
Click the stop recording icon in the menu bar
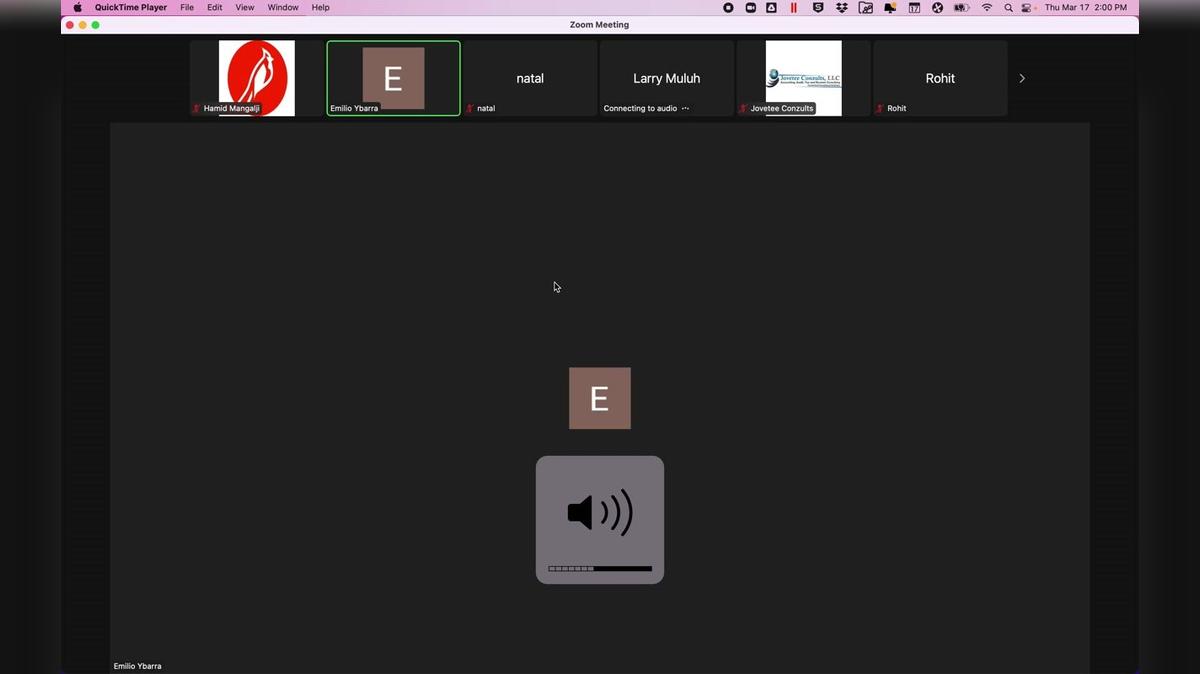pyautogui.click(x=728, y=8)
